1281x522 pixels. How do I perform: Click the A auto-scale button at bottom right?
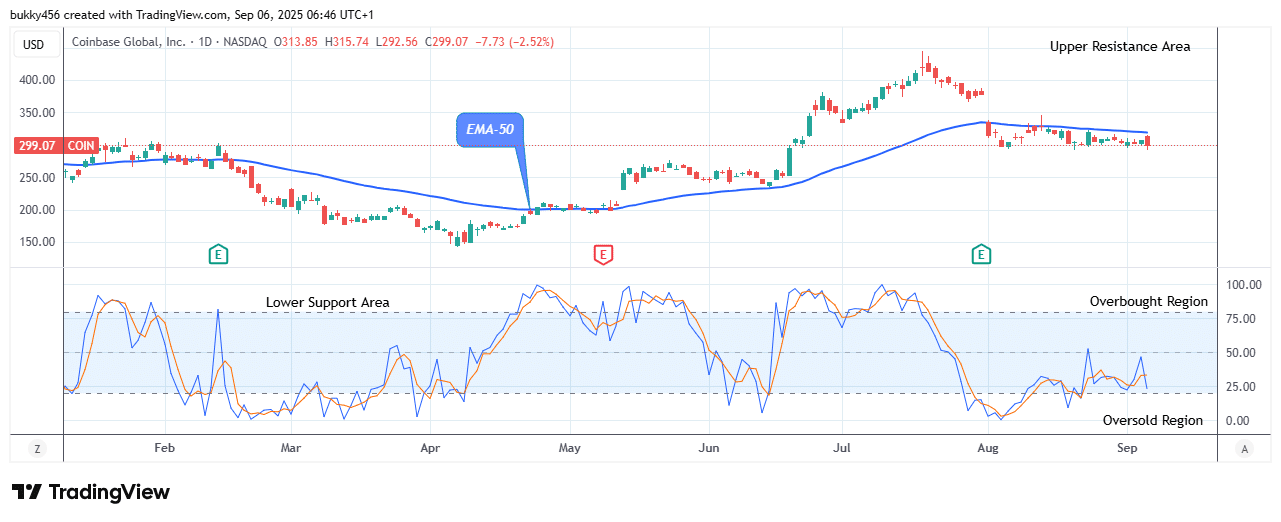point(1244,449)
